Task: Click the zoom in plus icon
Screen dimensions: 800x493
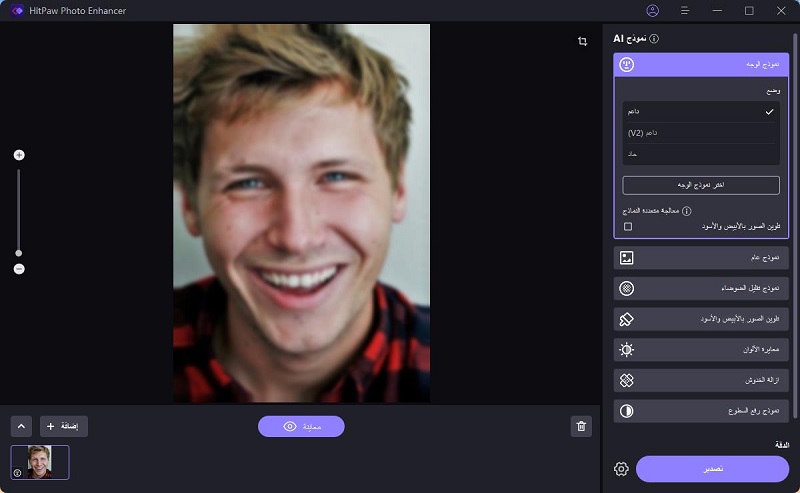Action: 19,155
